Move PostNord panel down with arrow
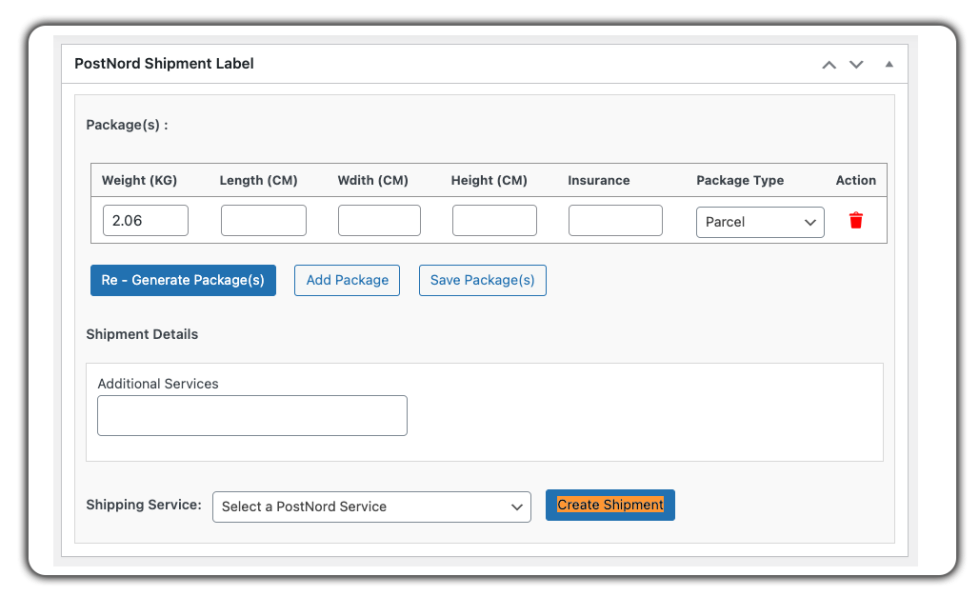The width and height of the screenshot is (979, 596). click(856, 65)
